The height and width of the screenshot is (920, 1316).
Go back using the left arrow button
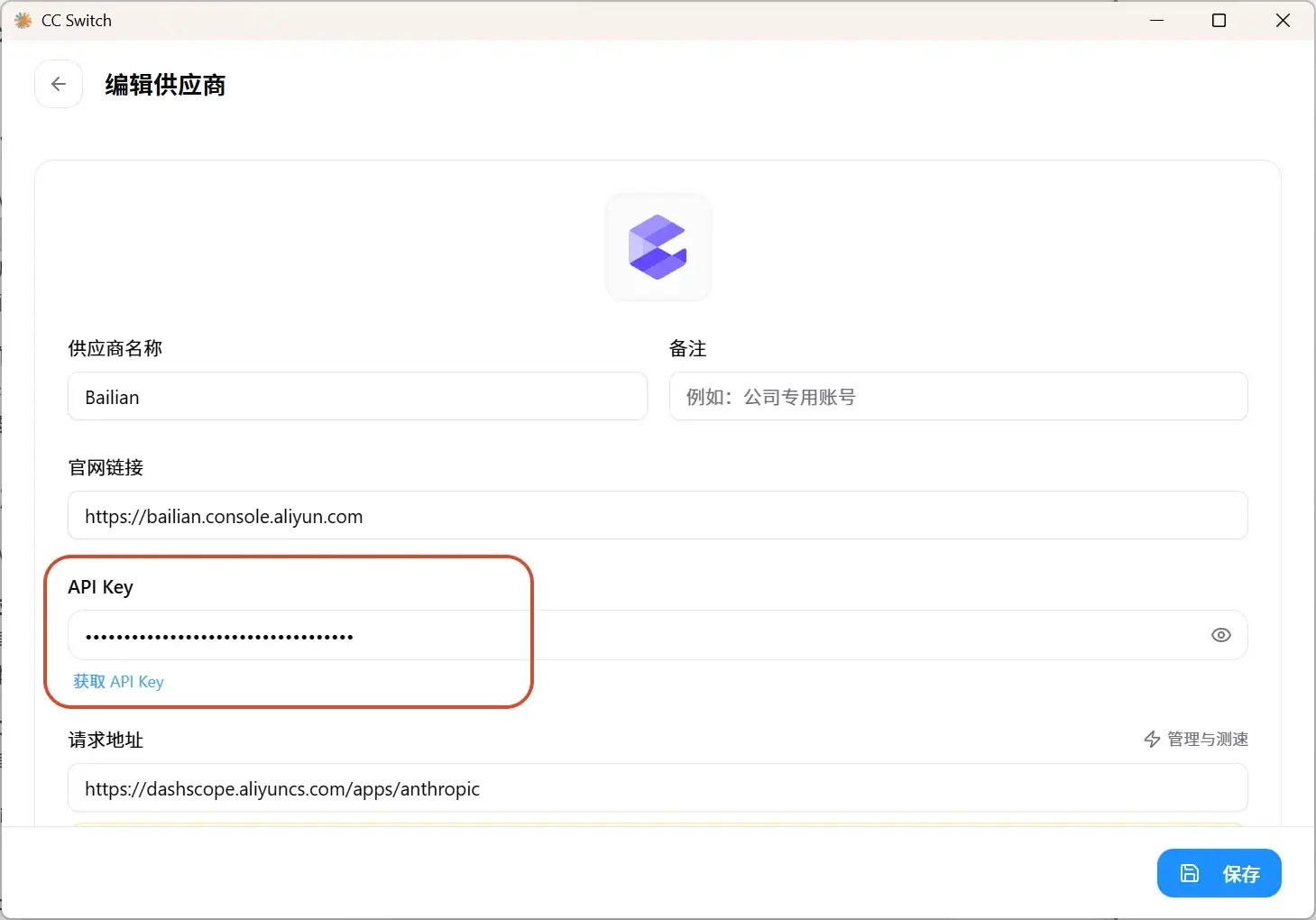click(59, 84)
